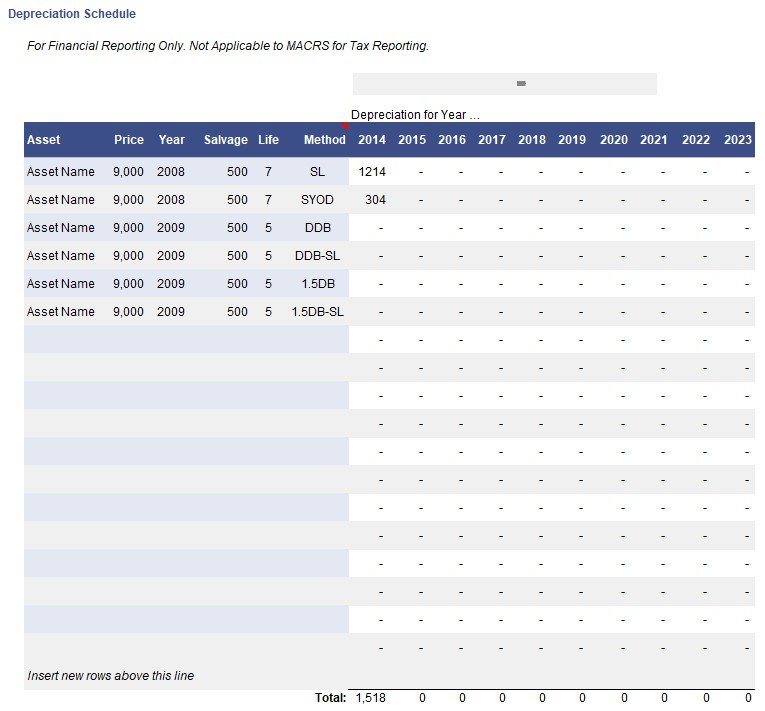The height and width of the screenshot is (711, 765).
Task: Click the scrollbar track left of its thumb
Action: pos(434,84)
